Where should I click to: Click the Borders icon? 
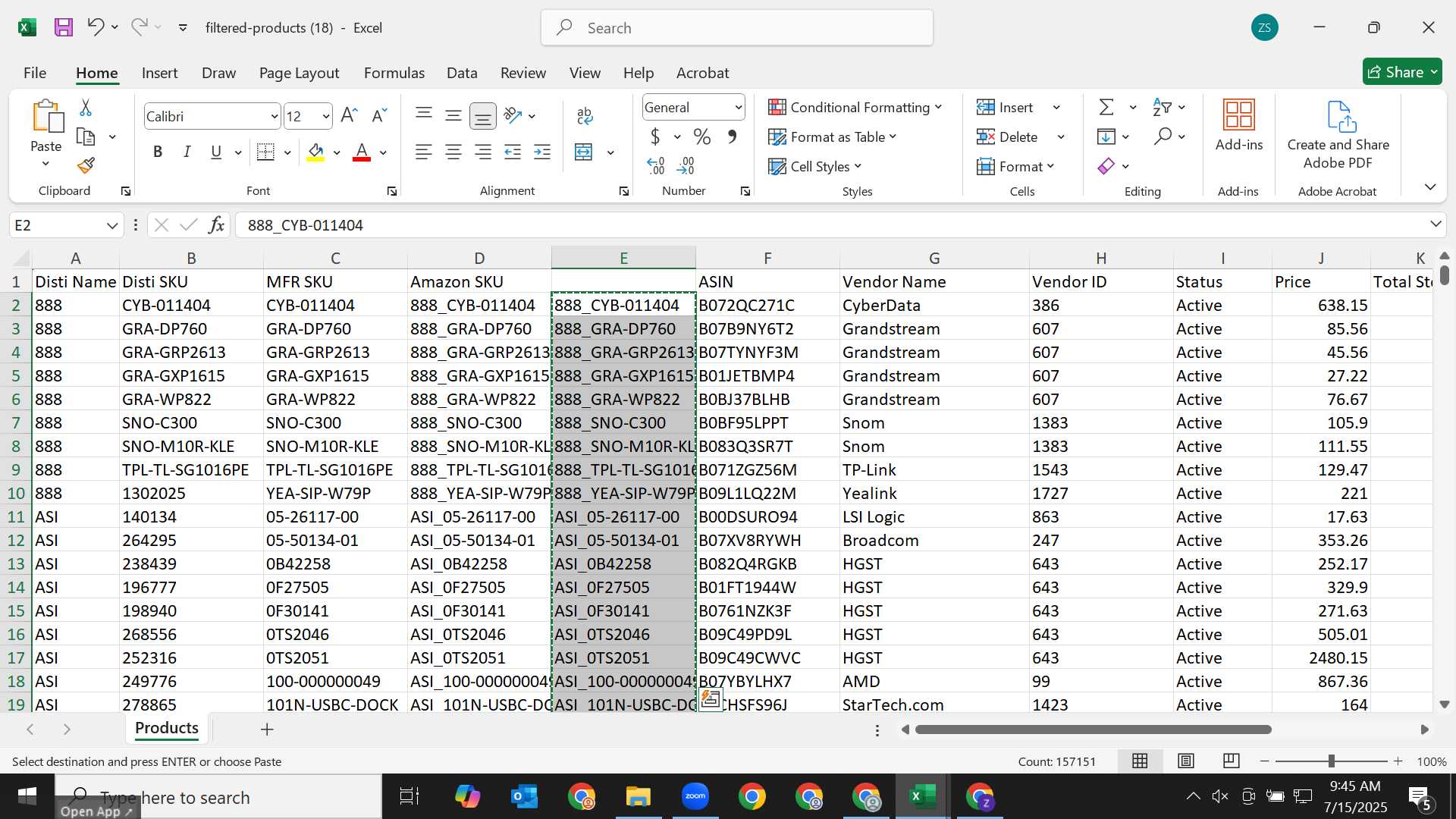265,152
